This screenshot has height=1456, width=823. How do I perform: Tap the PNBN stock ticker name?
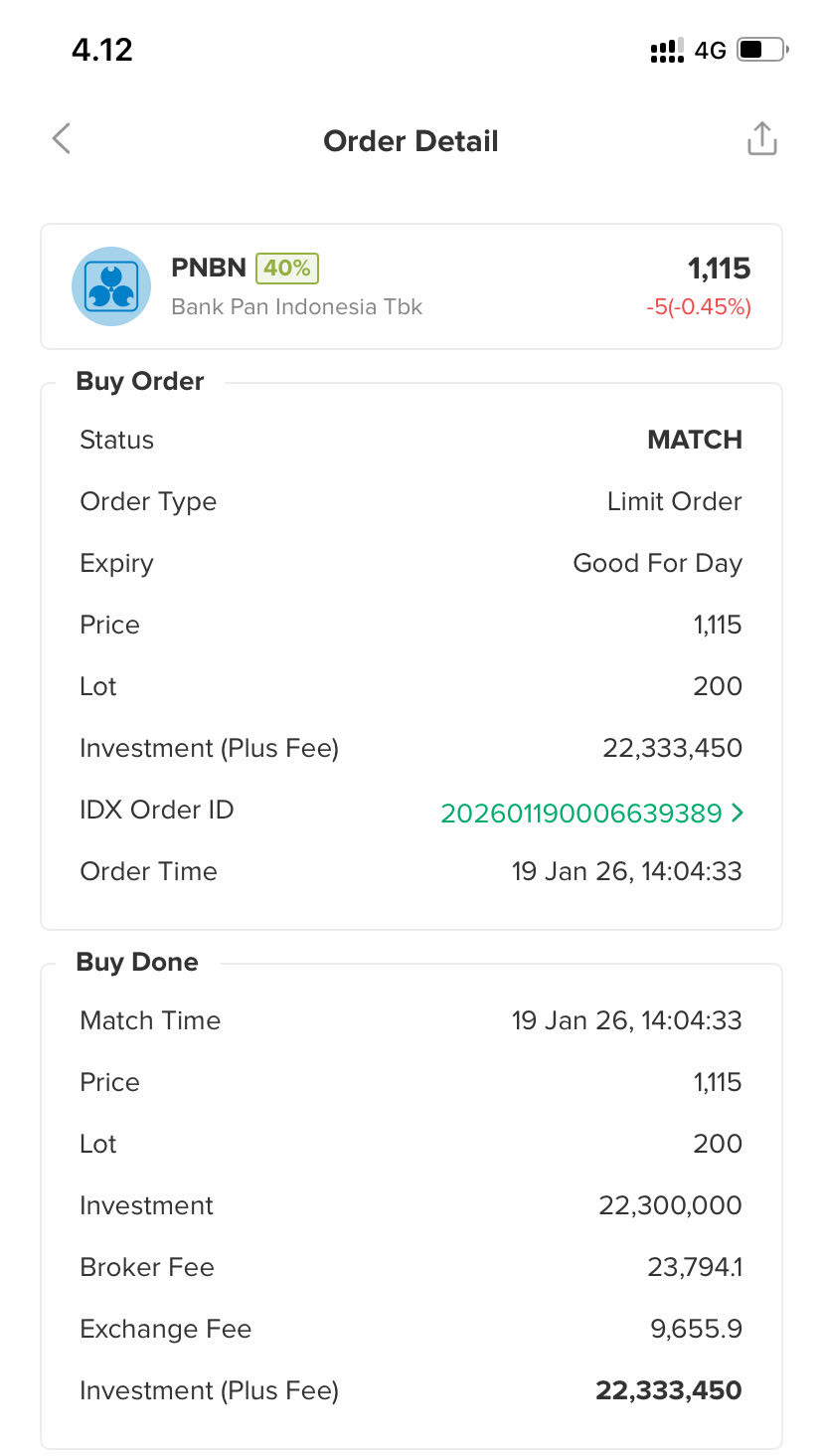(x=209, y=268)
